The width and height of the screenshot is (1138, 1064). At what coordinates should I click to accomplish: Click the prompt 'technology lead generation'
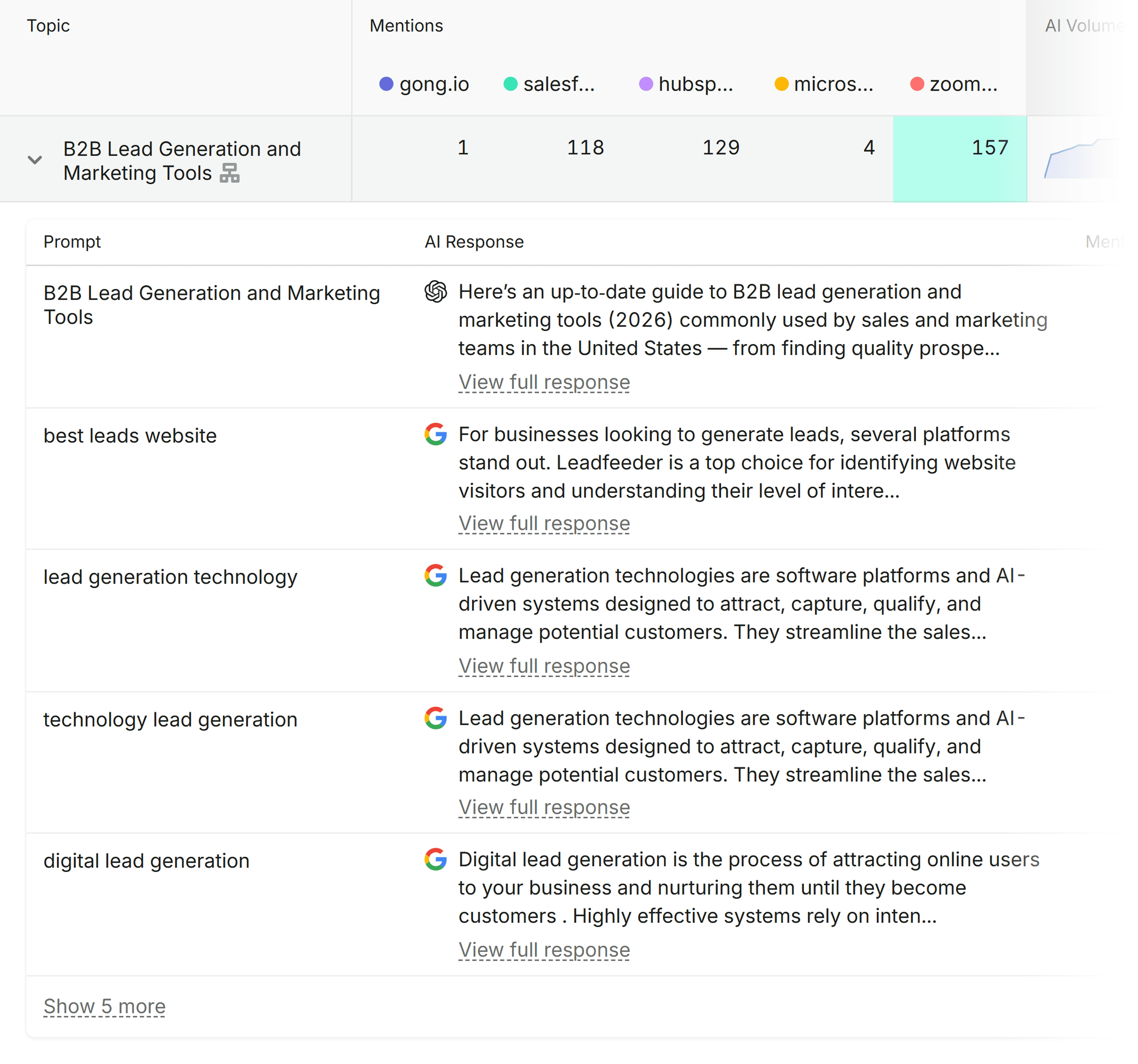tap(171, 720)
